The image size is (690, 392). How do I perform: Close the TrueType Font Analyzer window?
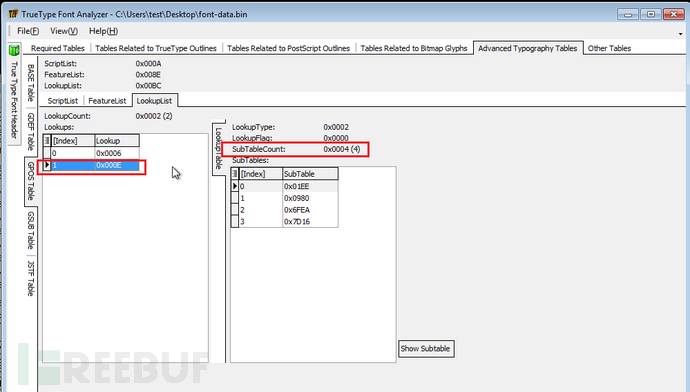(x=674, y=14)
